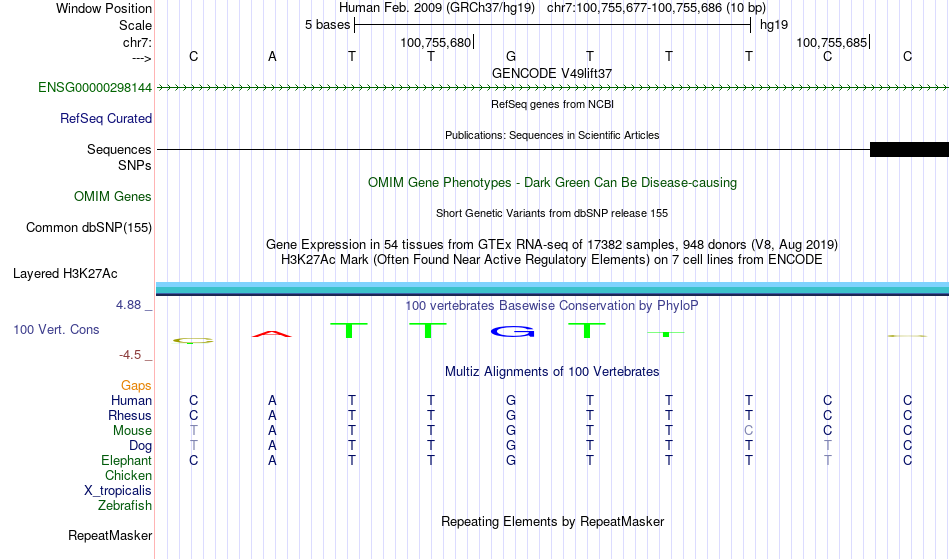Select the Sequences SNPs track label

(x=119, y=157)
